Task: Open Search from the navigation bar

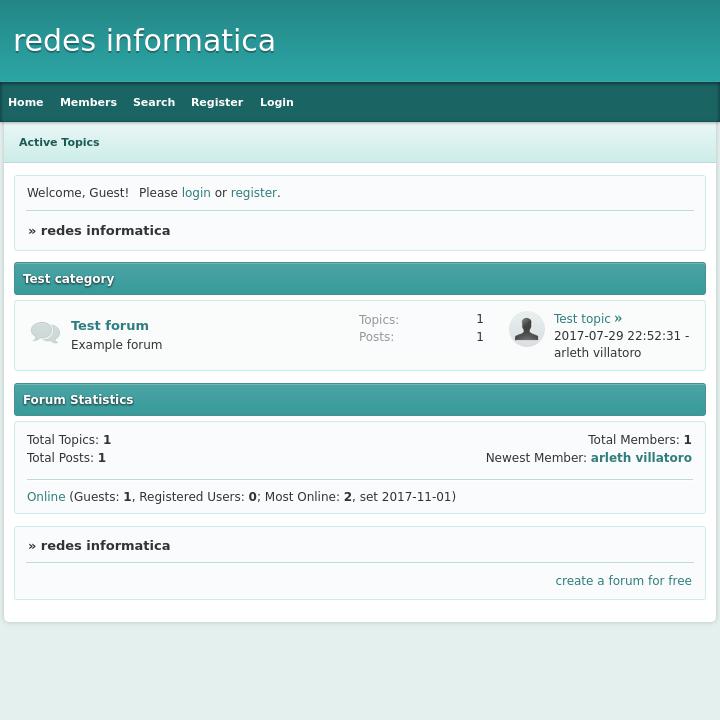Action: click(154, 102)
